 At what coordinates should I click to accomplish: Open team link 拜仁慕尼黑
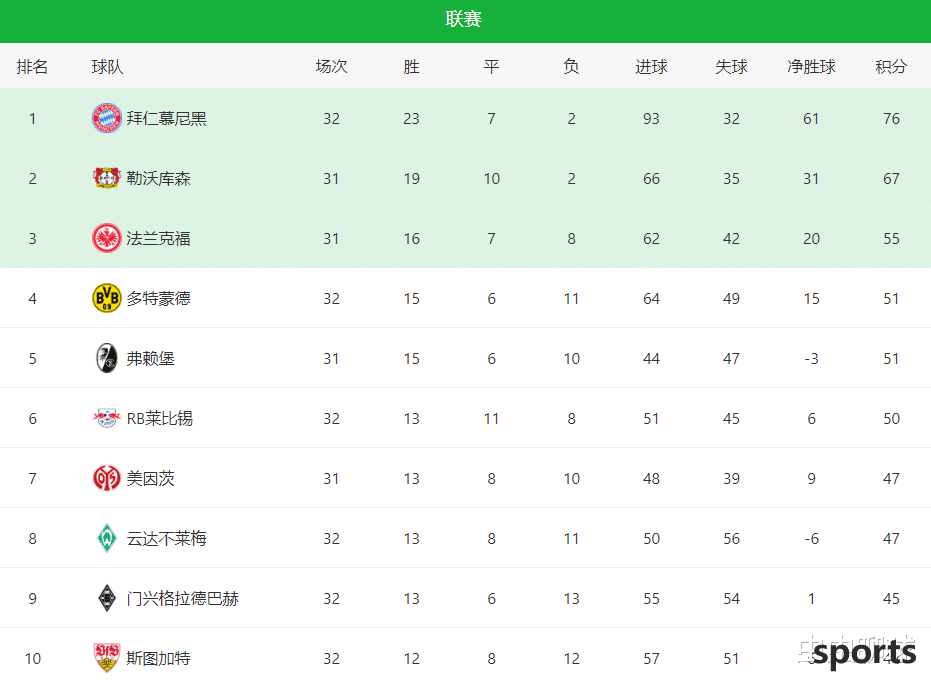[167, 119]
